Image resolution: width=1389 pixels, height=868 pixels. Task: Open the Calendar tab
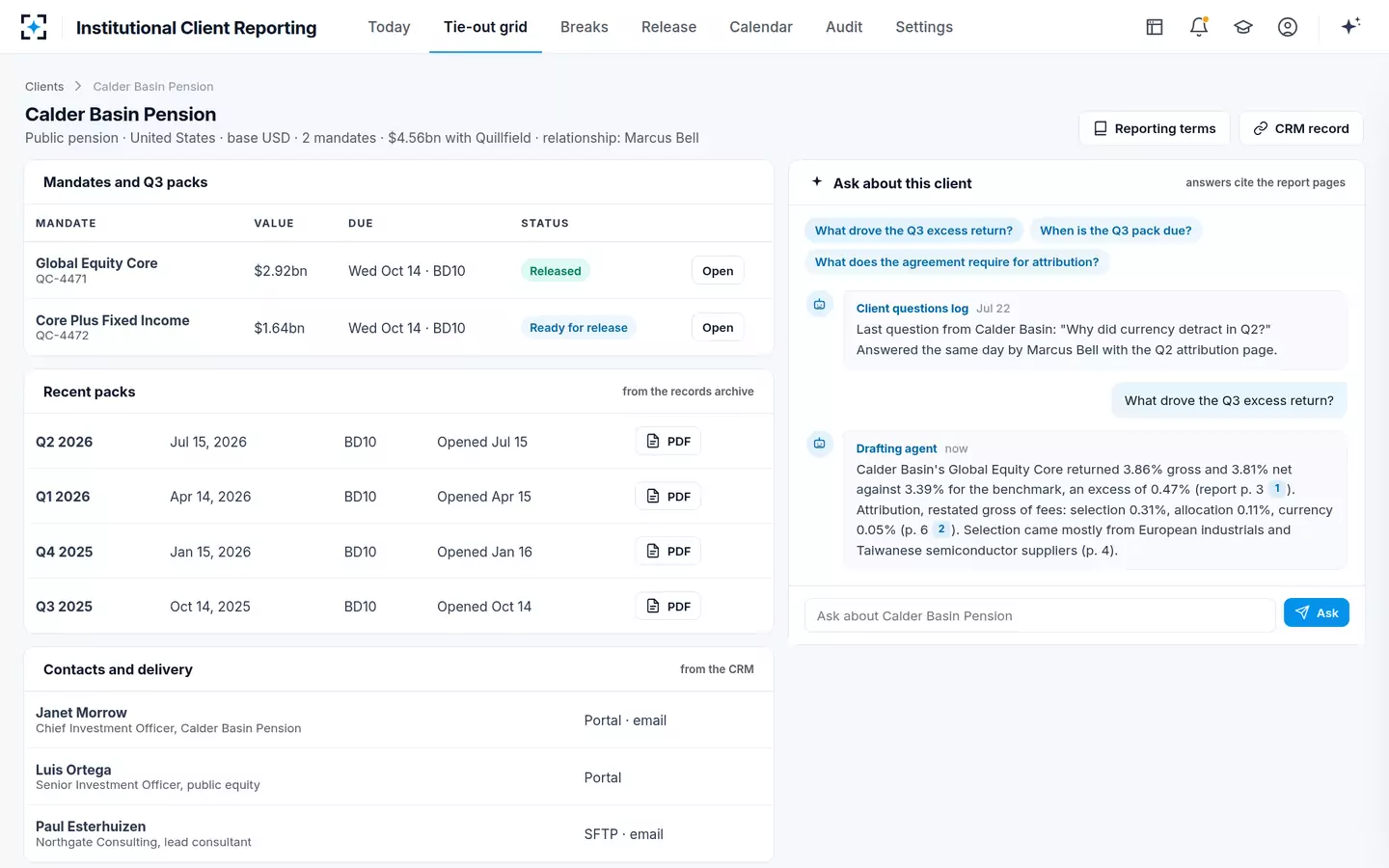point(761,27)
